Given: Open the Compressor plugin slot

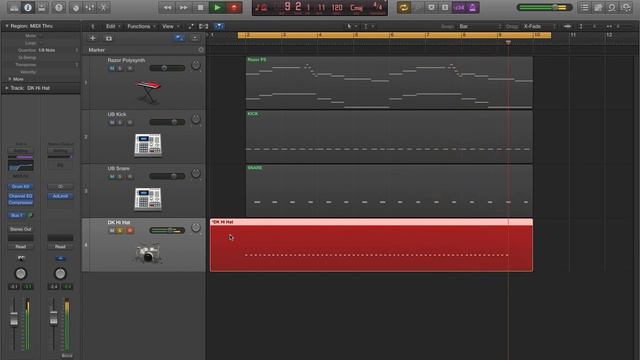Looking at the screenshot, I should pos(20,202).
